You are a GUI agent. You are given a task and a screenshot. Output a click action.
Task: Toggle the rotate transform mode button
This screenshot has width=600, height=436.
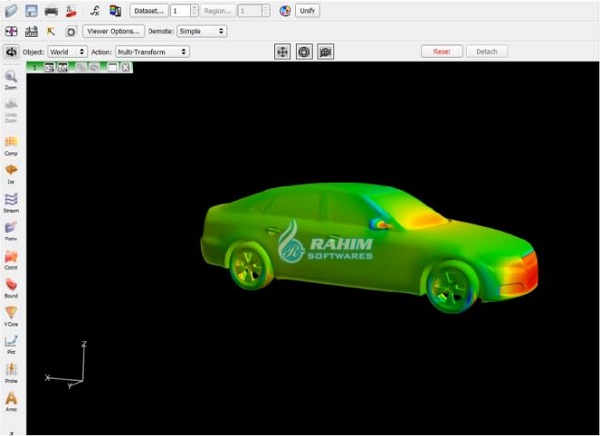304,51
